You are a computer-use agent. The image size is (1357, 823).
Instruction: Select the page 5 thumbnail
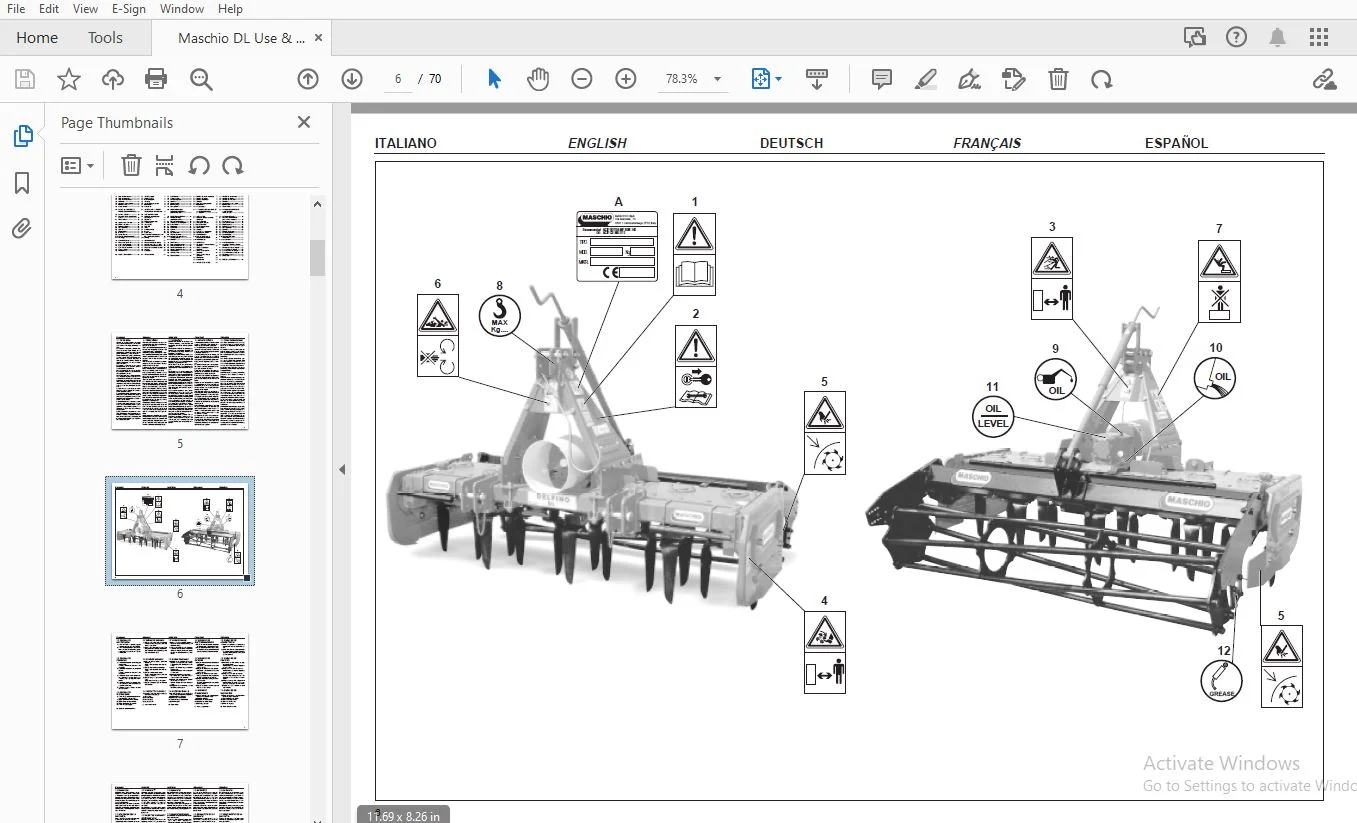click(x=180, y=381)
